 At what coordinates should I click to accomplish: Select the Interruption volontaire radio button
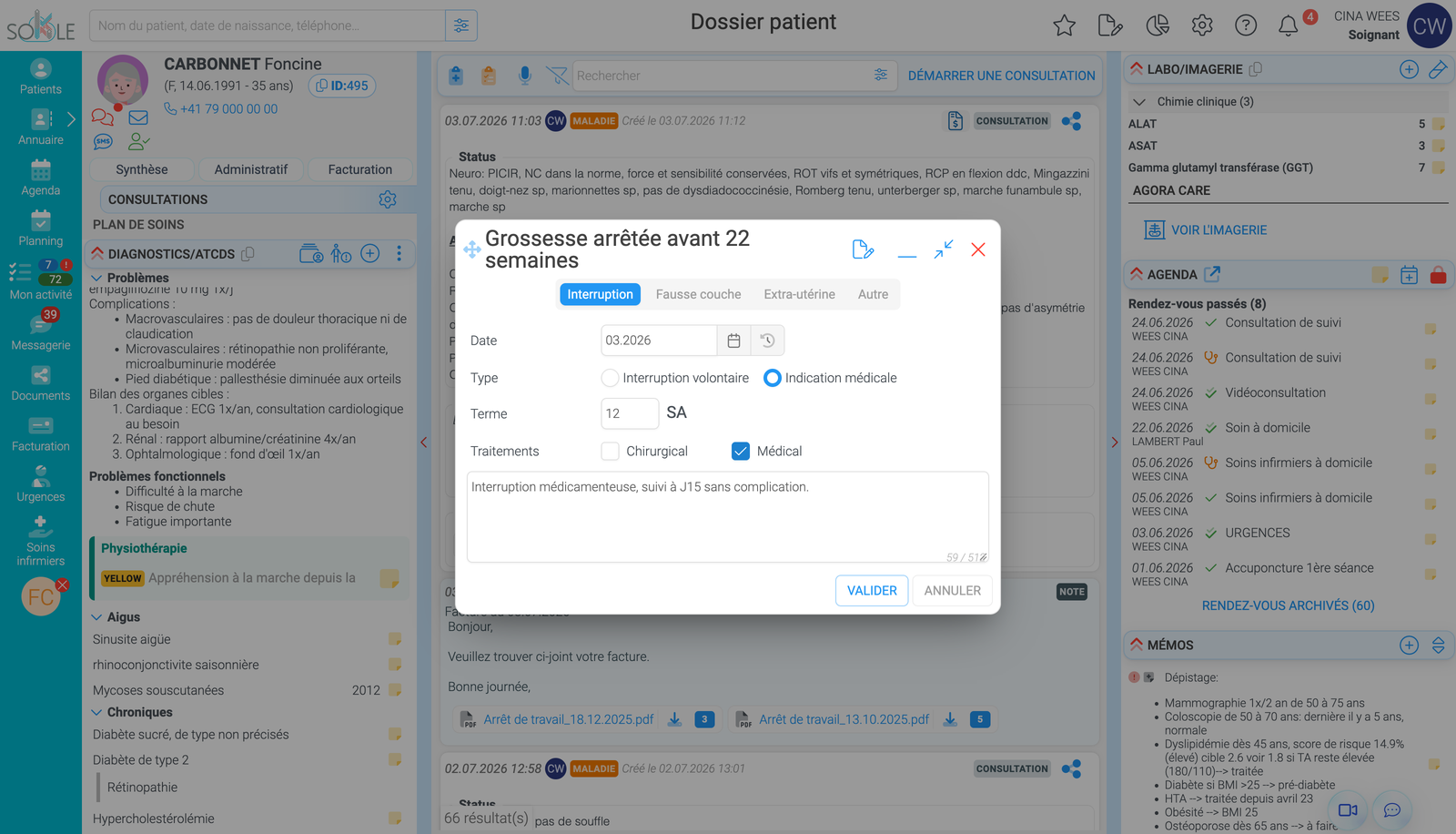click(x=610, y=378)
